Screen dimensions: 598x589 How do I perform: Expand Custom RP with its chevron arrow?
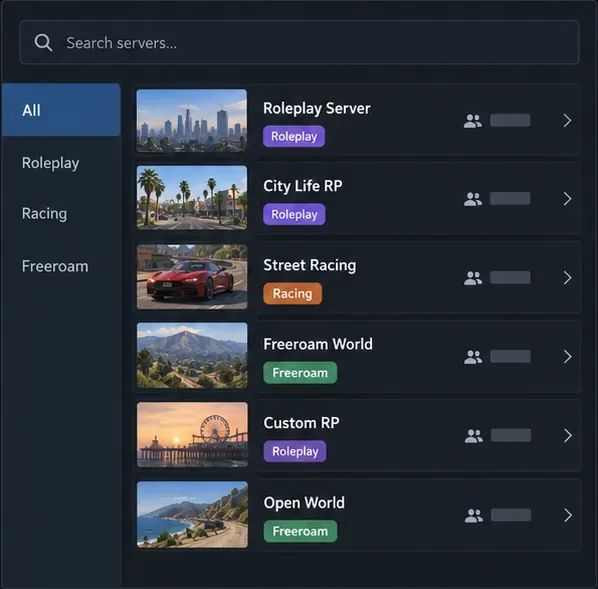click(x=568, y=435)
